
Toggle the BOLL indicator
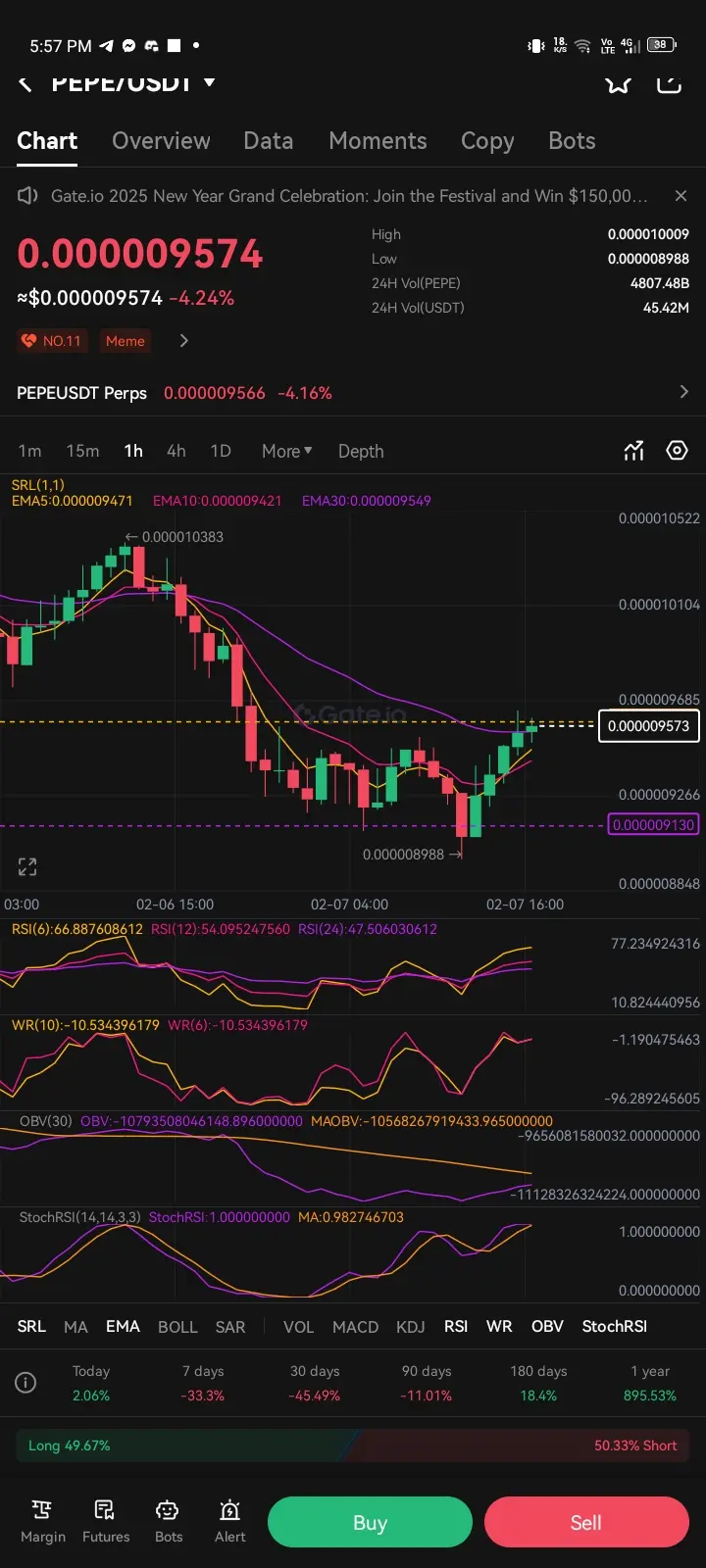[177, 1326]
